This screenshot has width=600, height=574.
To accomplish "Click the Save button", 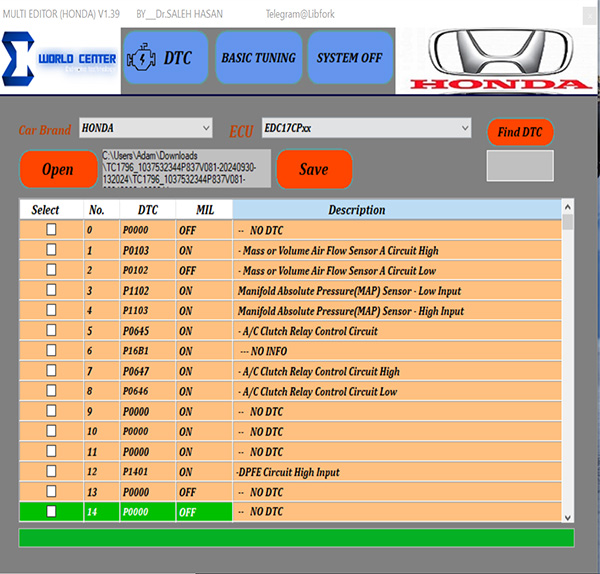I will pos(314,169).
